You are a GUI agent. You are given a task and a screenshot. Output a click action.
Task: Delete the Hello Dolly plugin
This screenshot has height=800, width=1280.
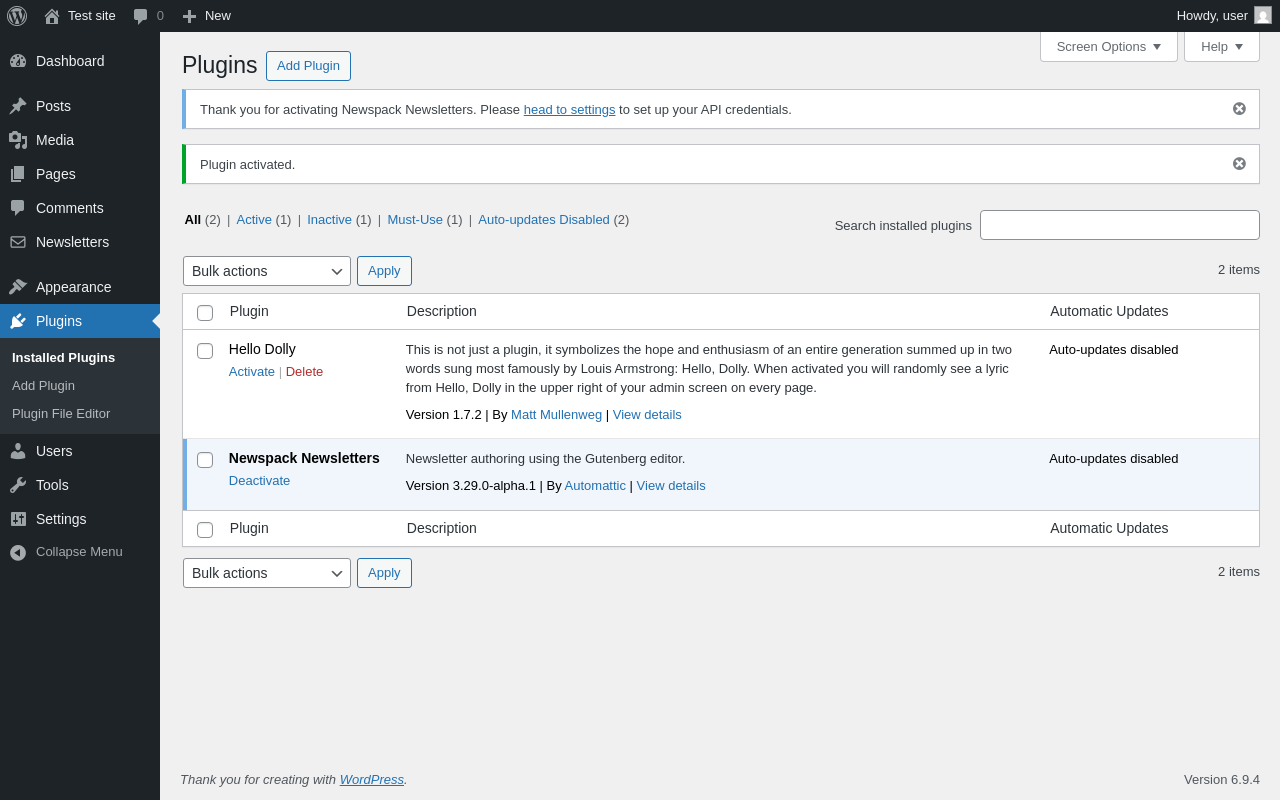304,371
